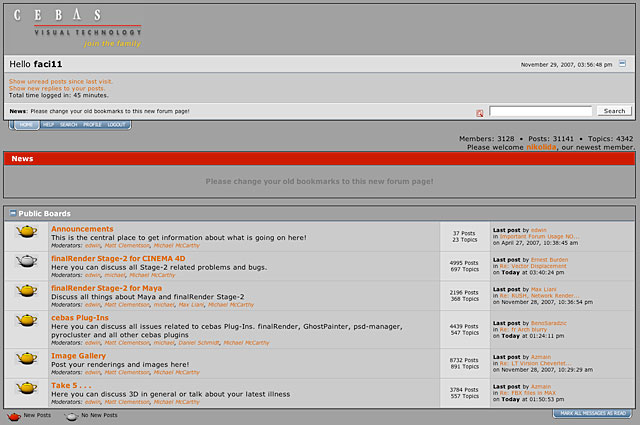Click the teapot icon beside cebas Plug-Ins

pos(27,320)
